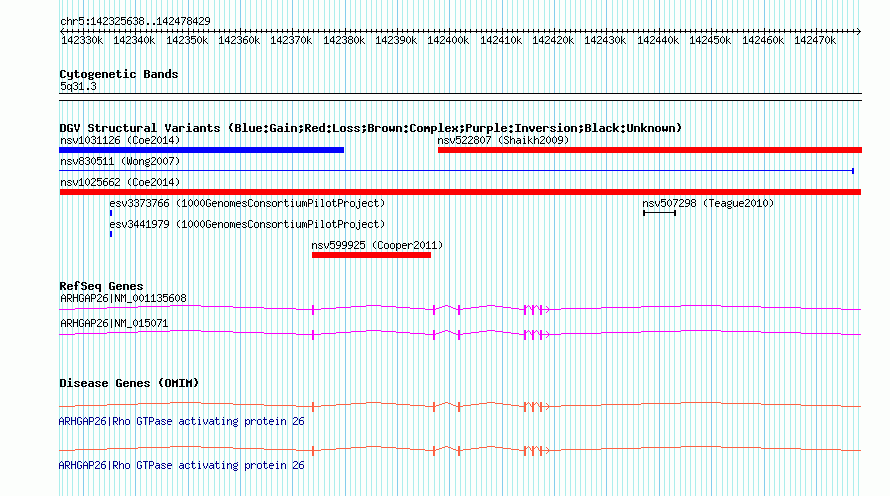Open variant label esv3441979 (1000GenomesConsortiumPilotProject)
This screenshot has width=890, height=496.
point(247,224)
